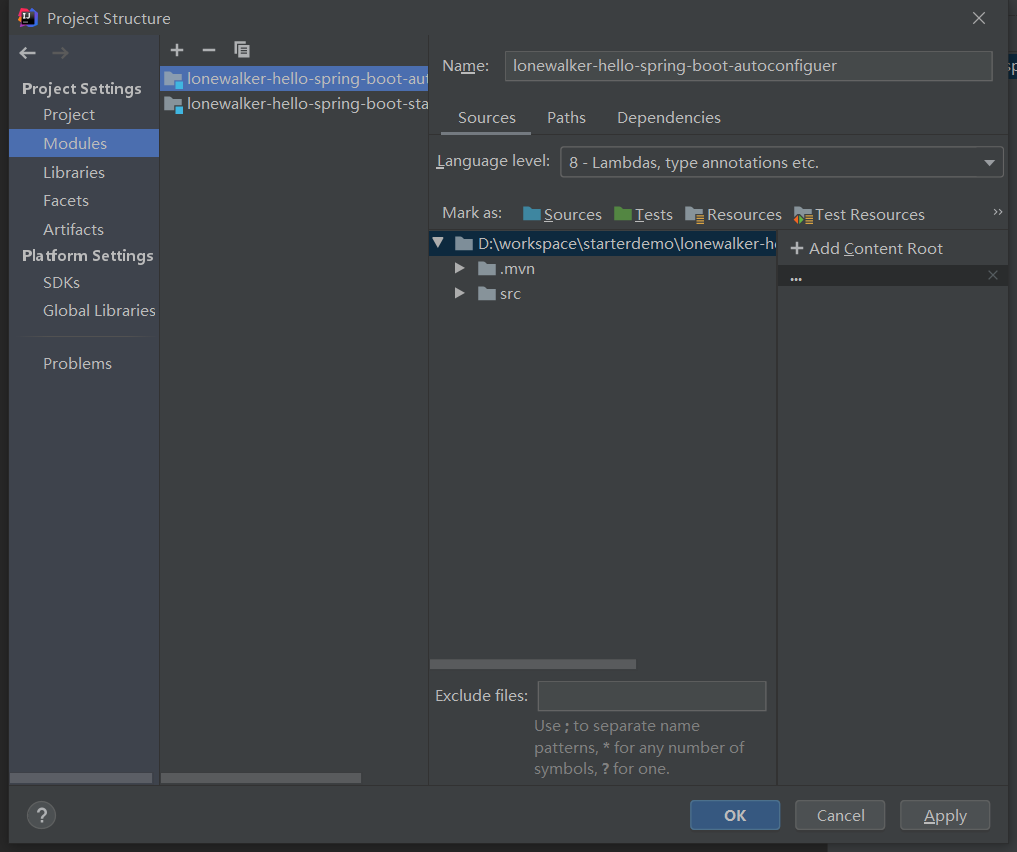Expand the src folder

point(460,293)
